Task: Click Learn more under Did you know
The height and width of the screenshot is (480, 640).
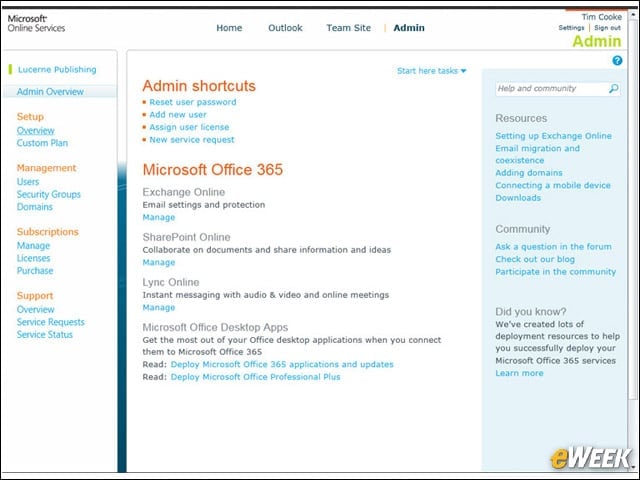Action: (519, 373)
